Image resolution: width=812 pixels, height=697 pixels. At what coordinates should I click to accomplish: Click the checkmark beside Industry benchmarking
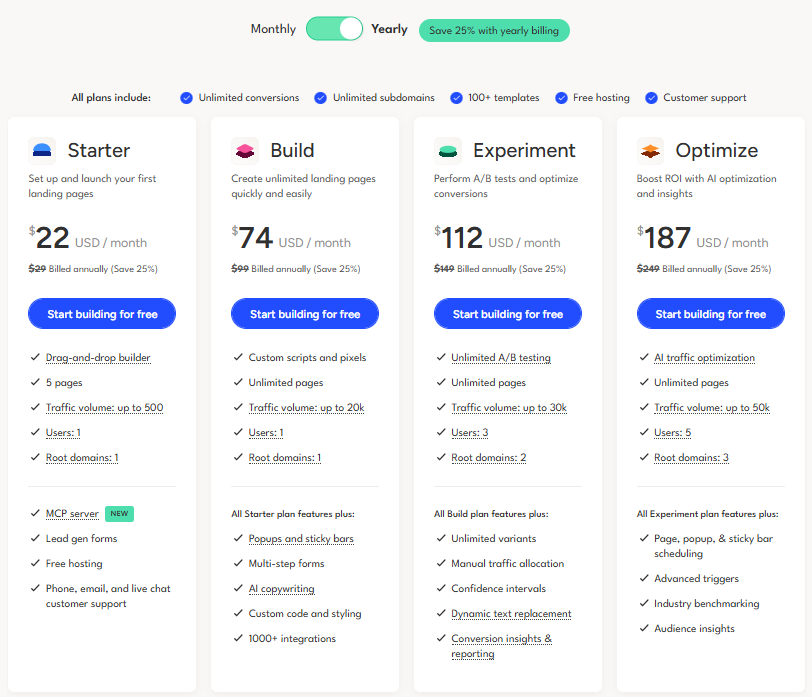point(644,603)
